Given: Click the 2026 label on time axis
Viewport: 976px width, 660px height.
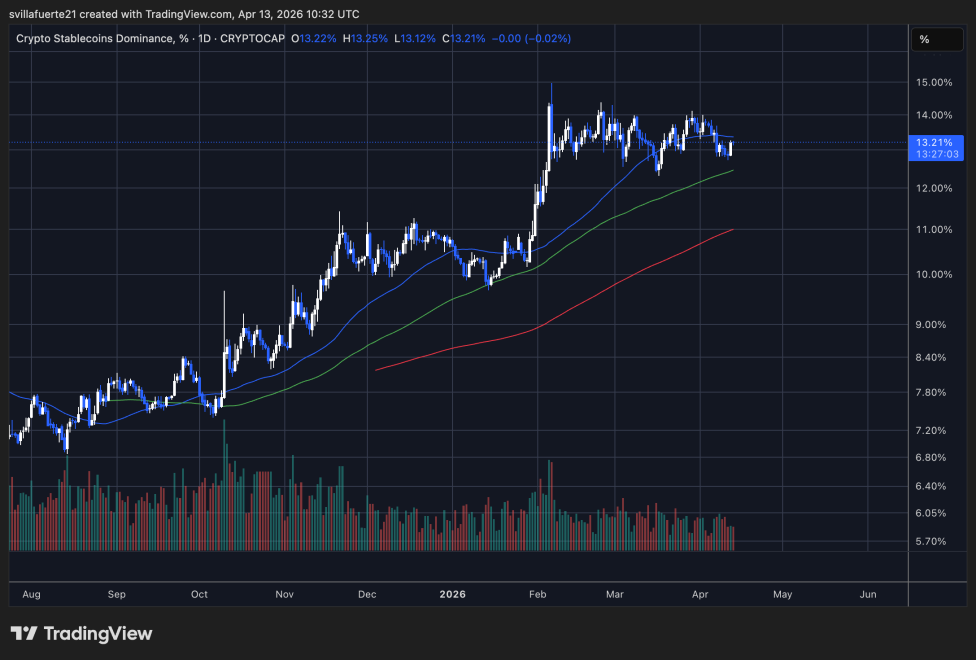Looking at the screenshot, I should 452,594.
